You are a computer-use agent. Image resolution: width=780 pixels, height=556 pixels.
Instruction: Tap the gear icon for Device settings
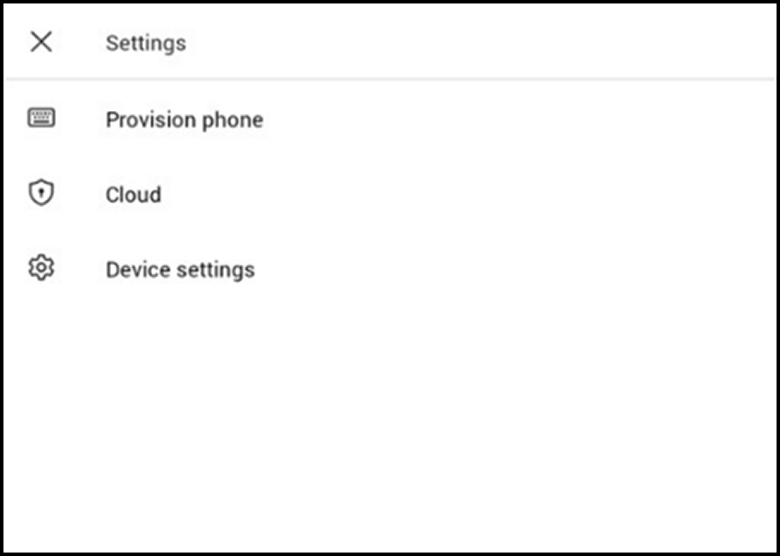pyautogui.click(x=41, y=269)
